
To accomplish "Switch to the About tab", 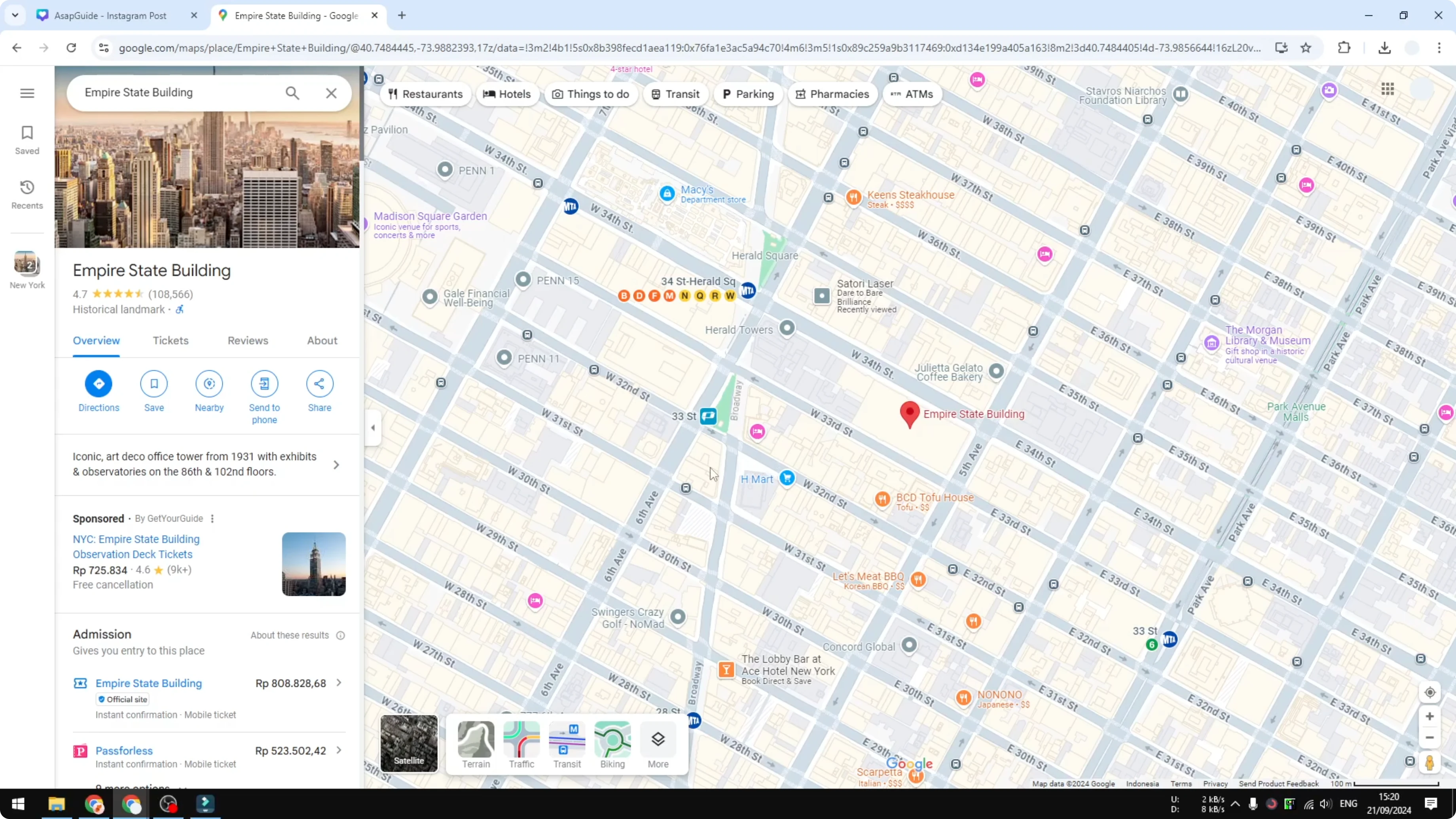I will [322, 341].
